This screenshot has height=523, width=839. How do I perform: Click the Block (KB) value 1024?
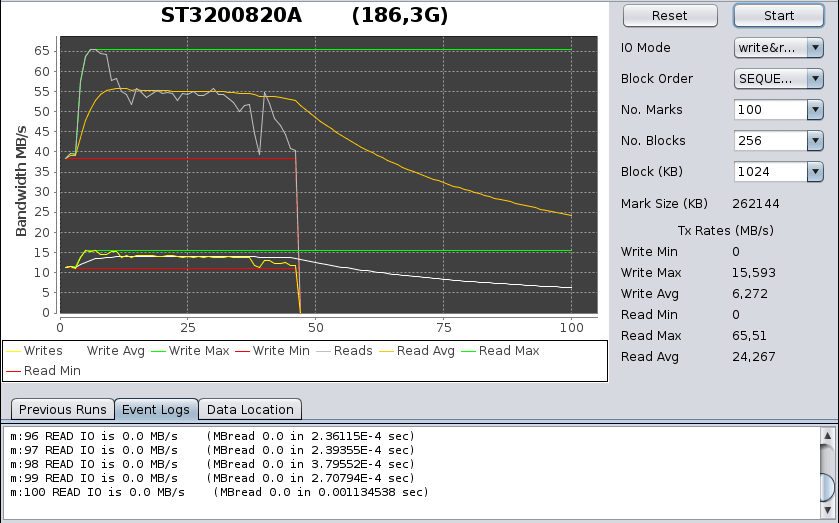[x=771, y=172]
